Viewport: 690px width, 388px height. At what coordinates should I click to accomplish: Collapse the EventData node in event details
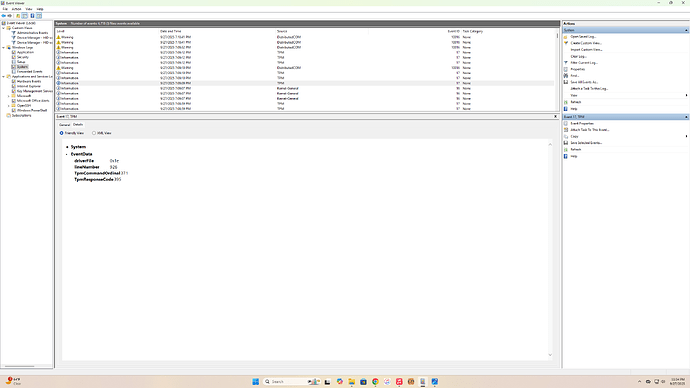67,154
